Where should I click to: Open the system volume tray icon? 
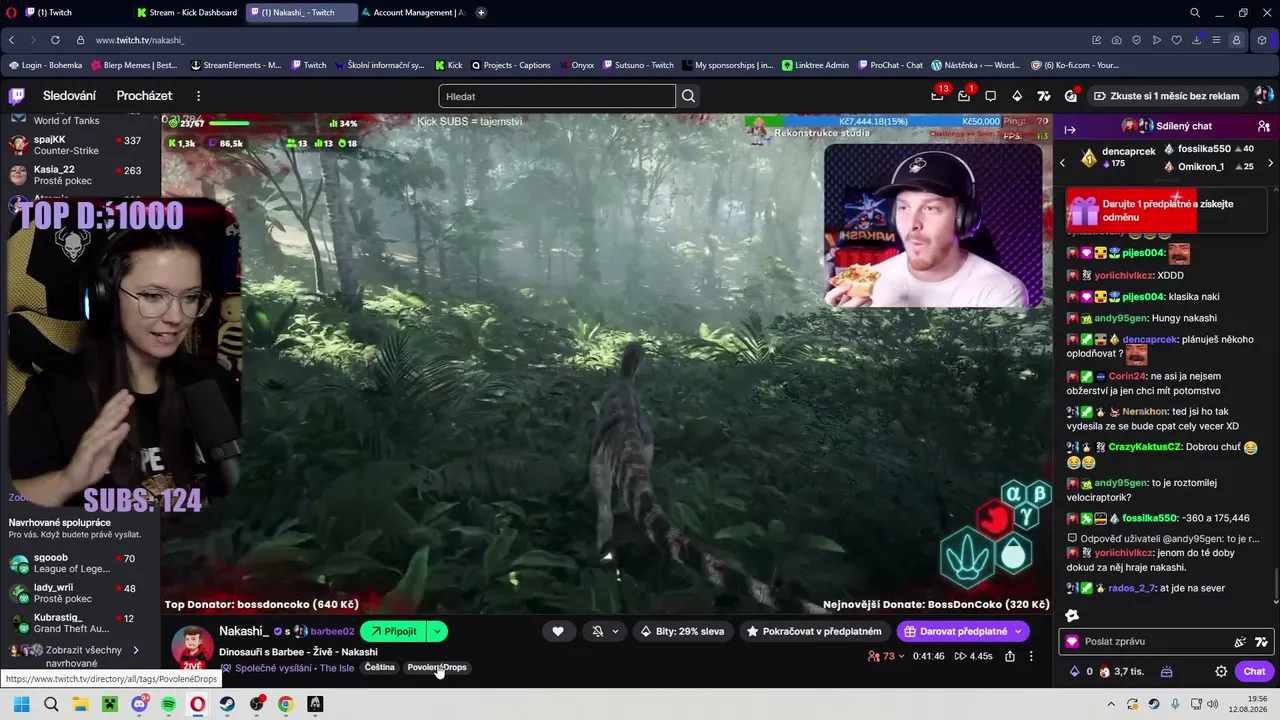coord(1212,704)
